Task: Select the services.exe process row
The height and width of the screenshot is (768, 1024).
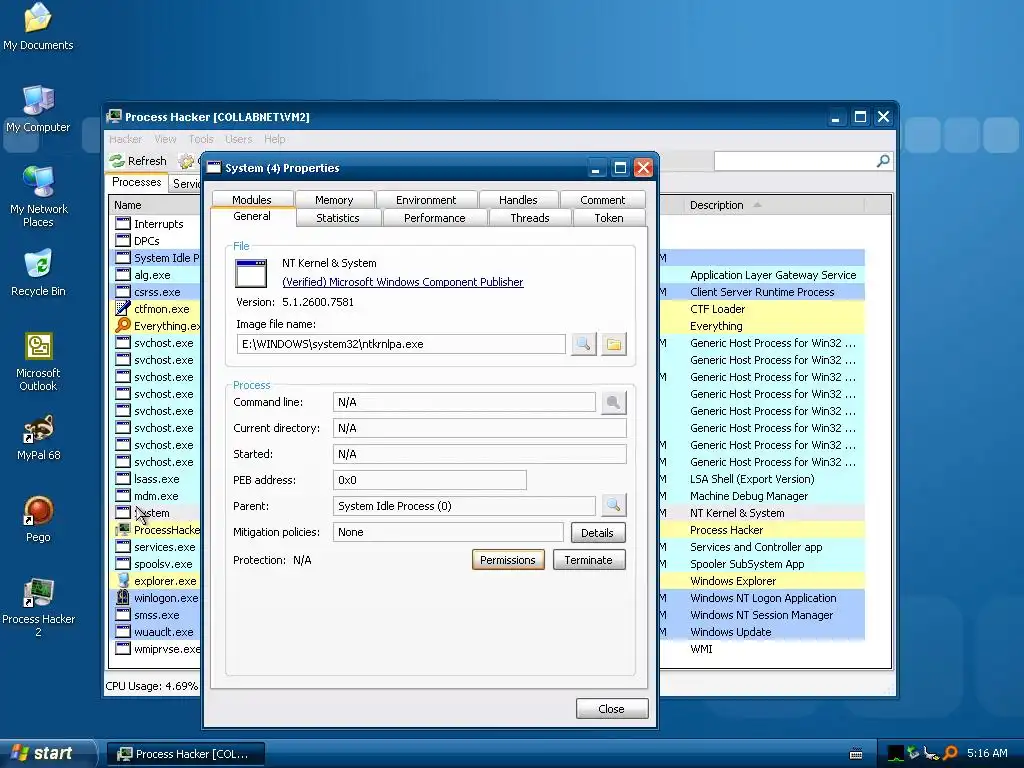Action: [157, 547]
